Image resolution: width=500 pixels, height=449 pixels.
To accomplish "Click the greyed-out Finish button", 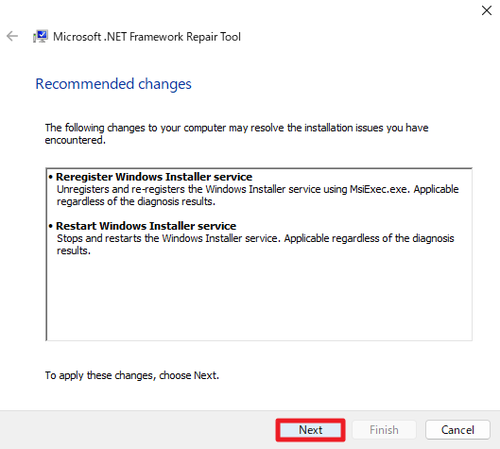I will [x=384, y=430].
